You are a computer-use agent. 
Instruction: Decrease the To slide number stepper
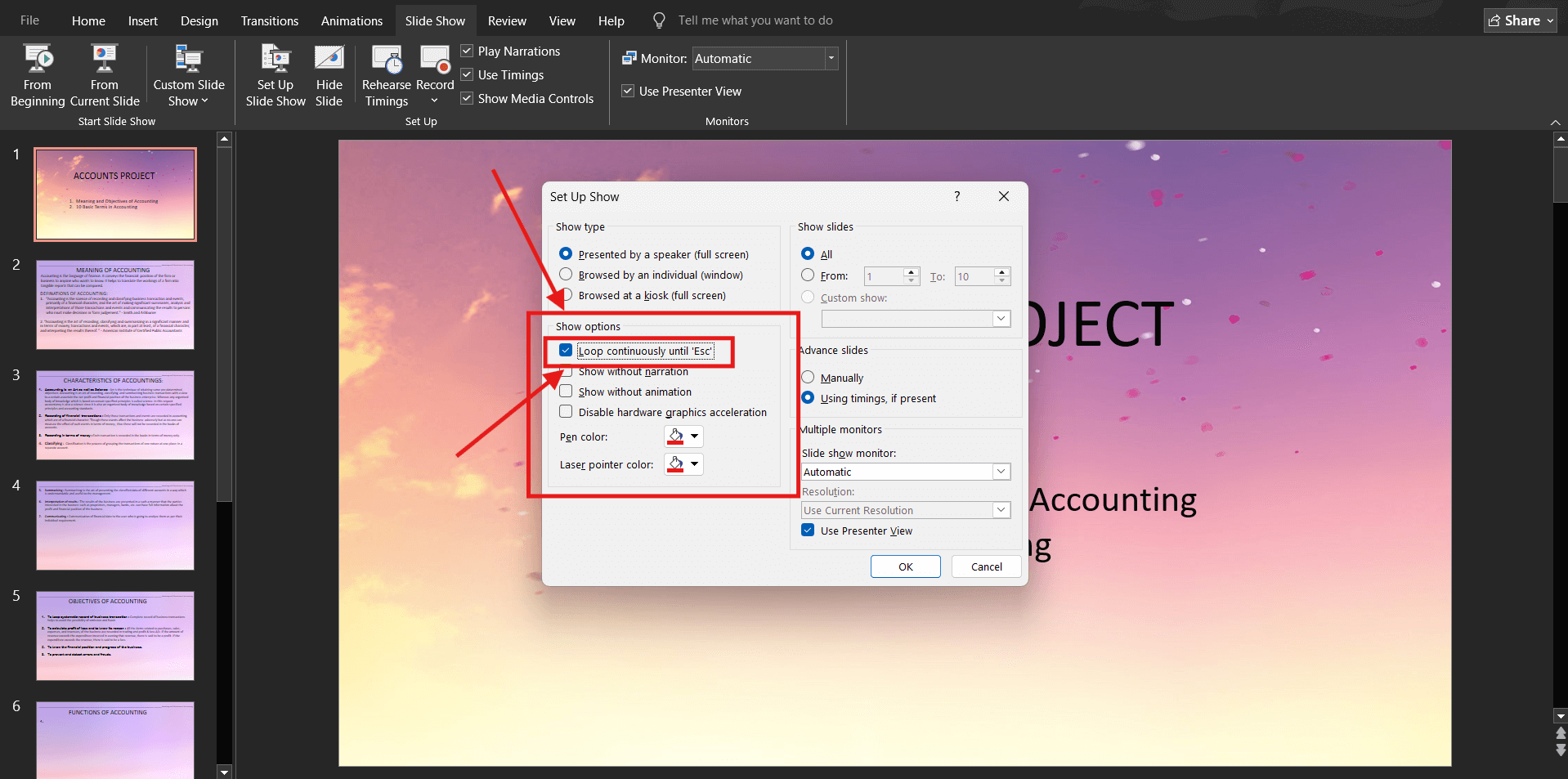1002,281
